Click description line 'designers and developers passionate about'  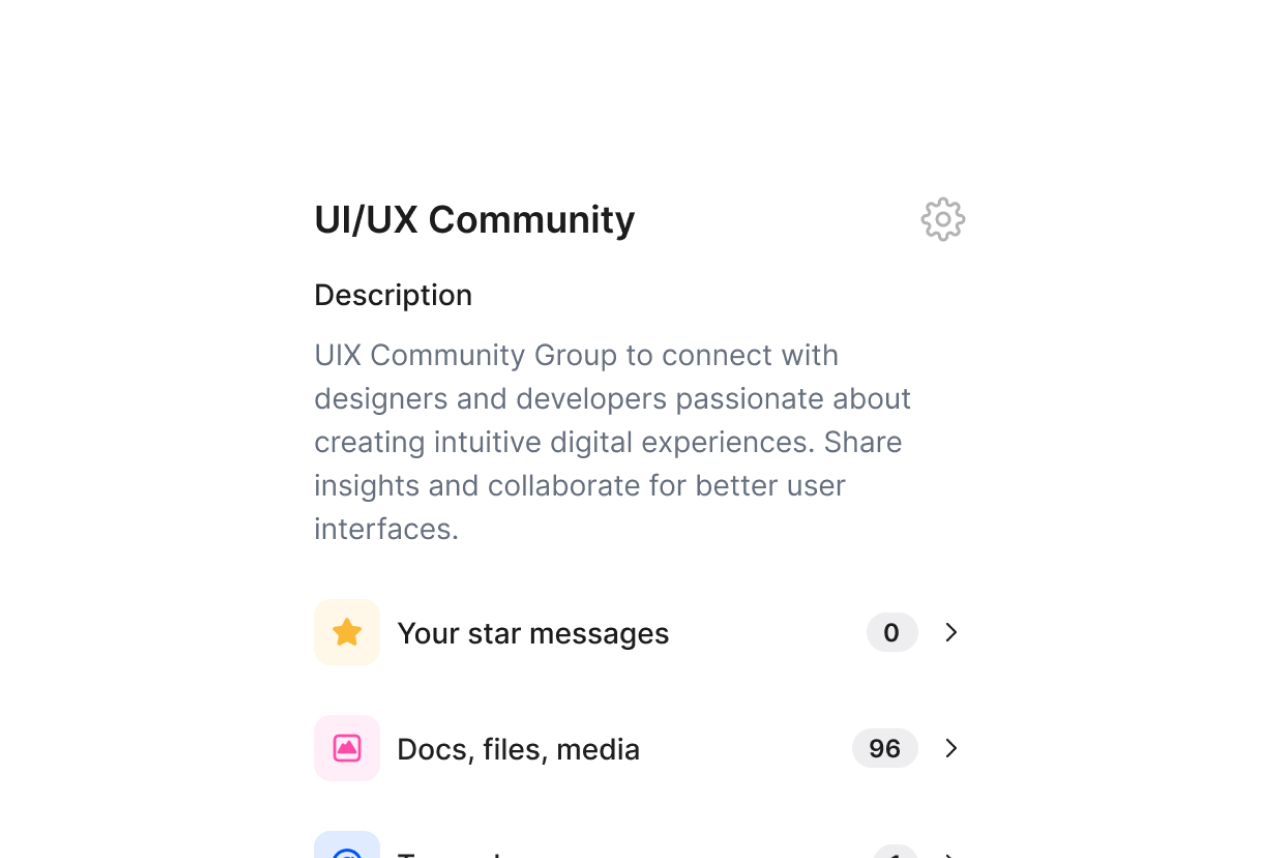[x=612, y=399]
